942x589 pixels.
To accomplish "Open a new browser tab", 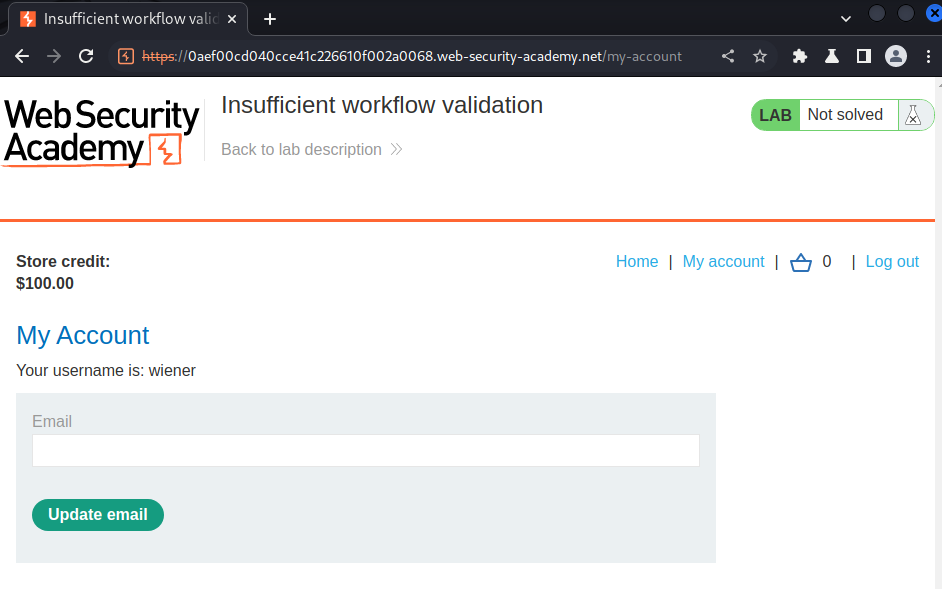I will pyautogui.click(x=270, y=19).
